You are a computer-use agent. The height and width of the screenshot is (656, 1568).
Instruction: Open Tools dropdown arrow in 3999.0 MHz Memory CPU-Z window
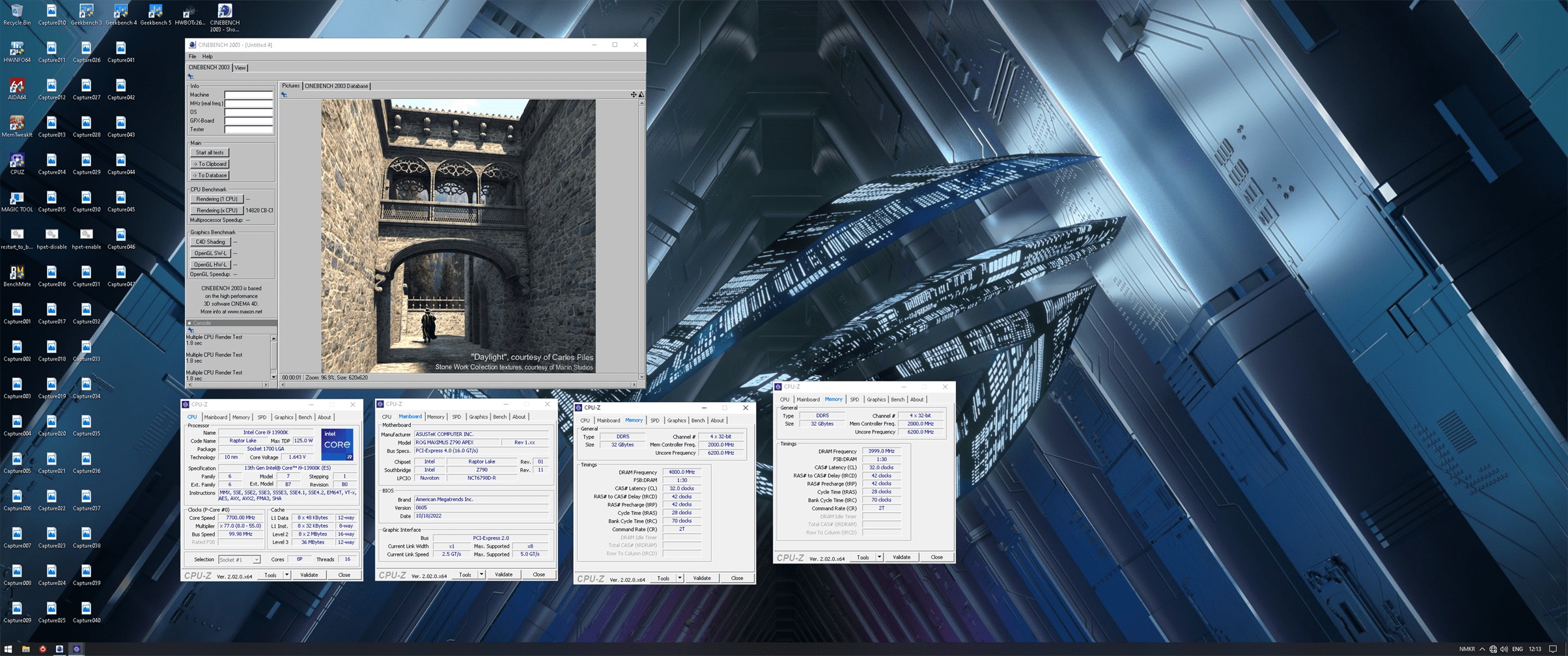(879, 557)
